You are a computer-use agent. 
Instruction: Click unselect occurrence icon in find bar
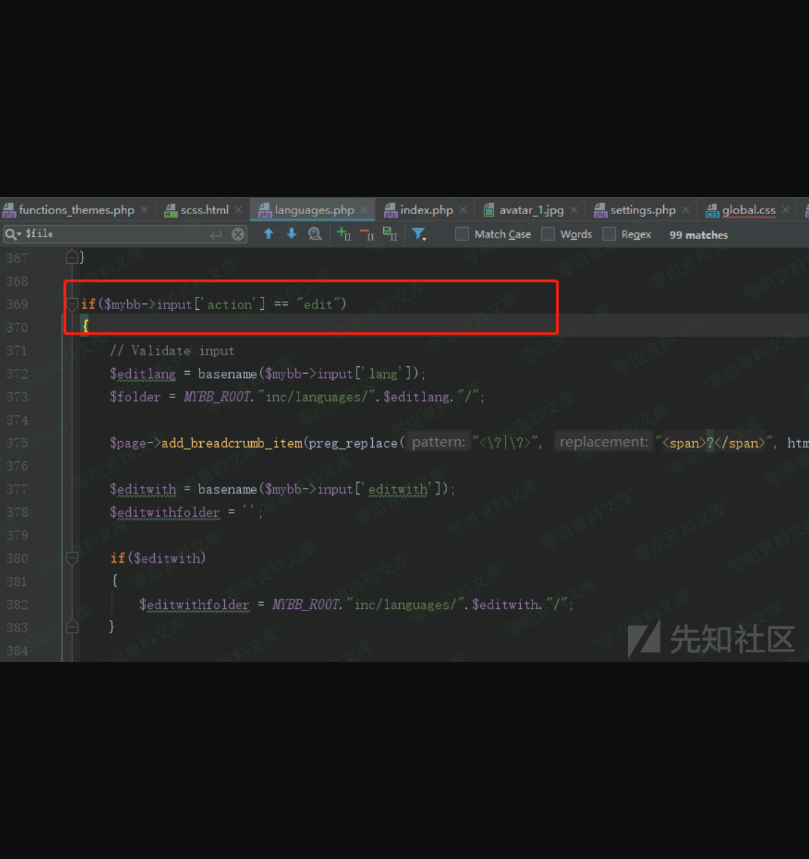point(366,234)
